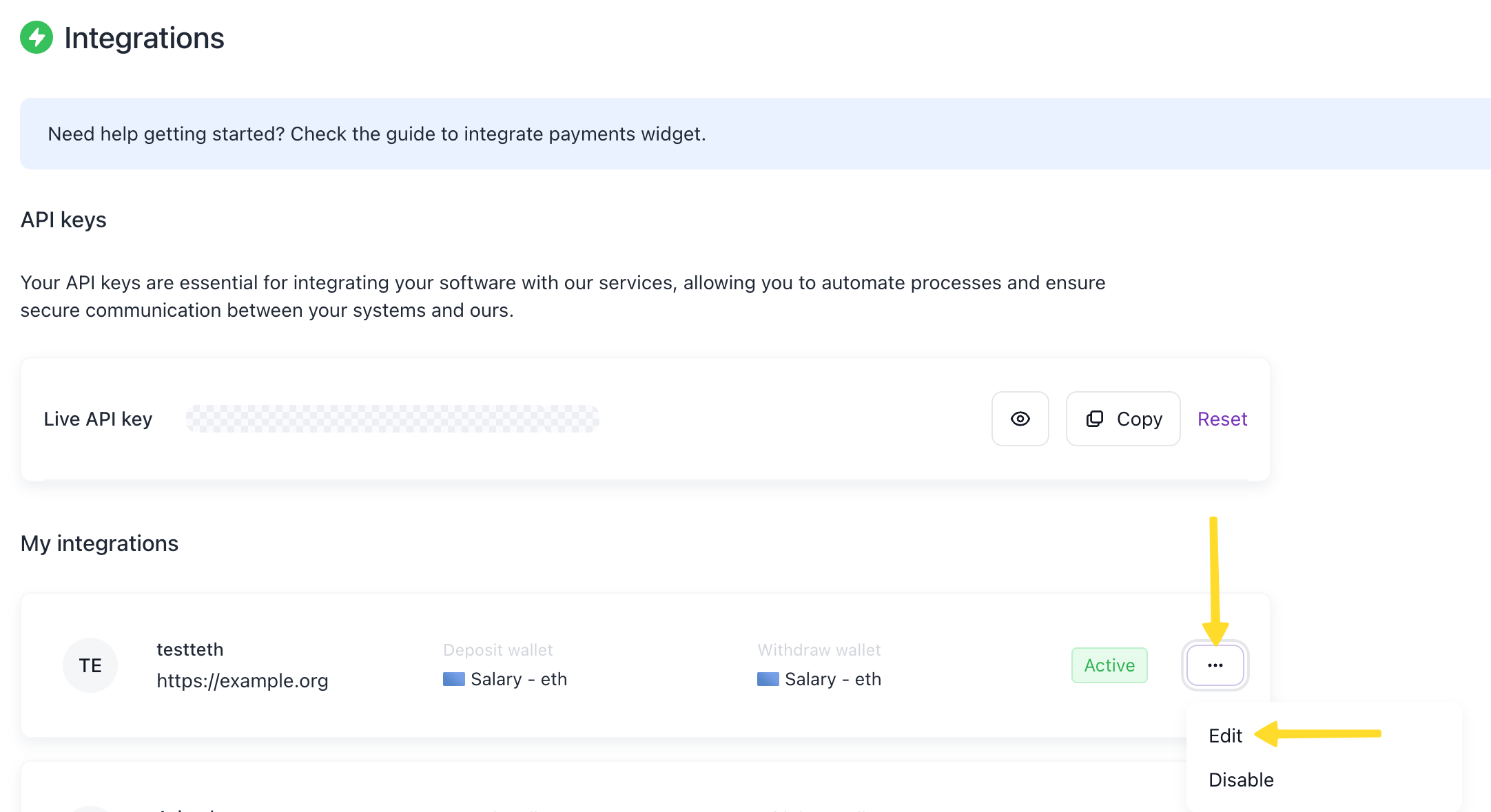Click the Live API key label
The height and width of the screenshot is (812, 1491).
click(x=98, y=419)
